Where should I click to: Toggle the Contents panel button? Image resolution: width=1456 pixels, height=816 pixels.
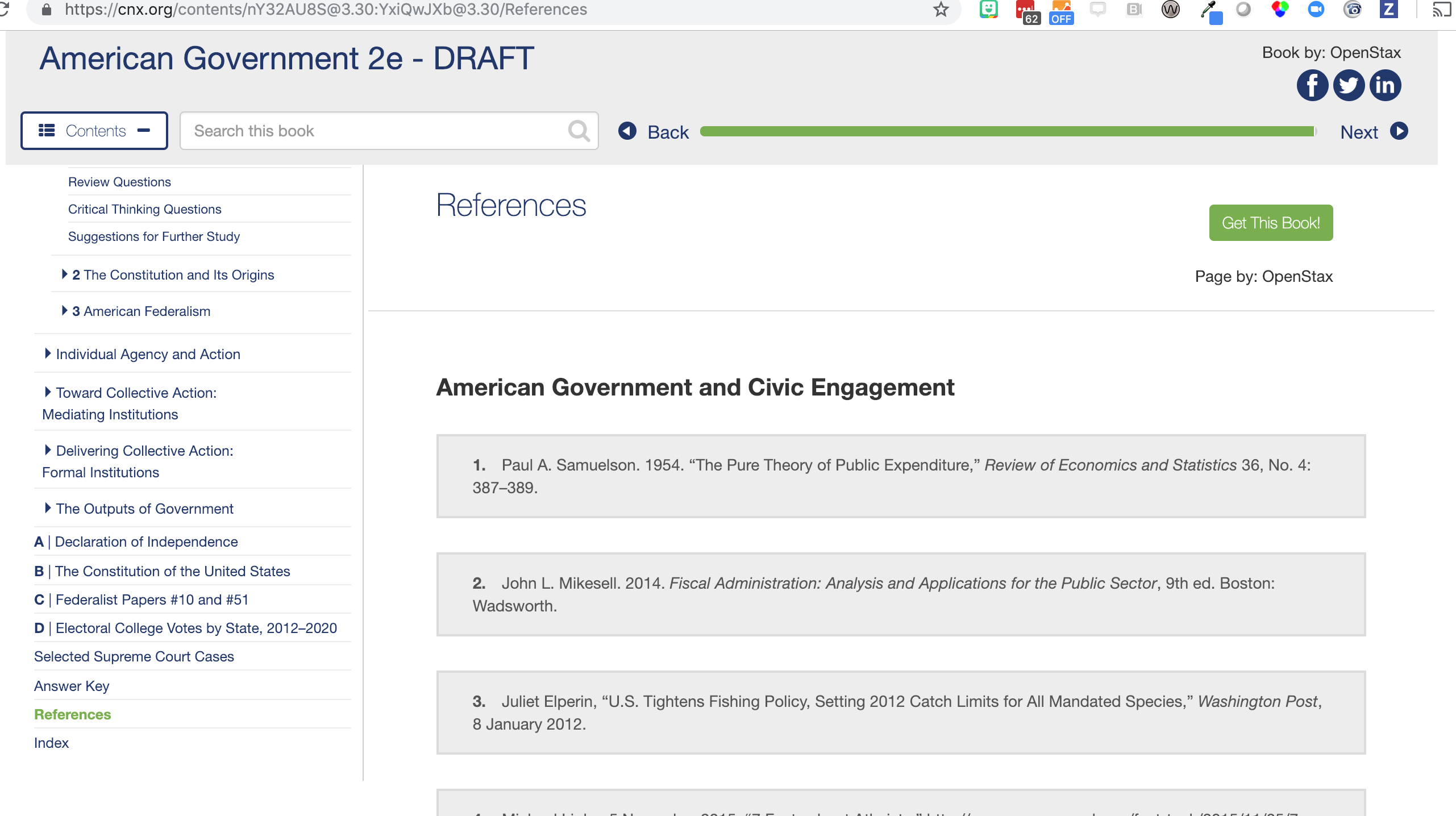coord(94,131)
